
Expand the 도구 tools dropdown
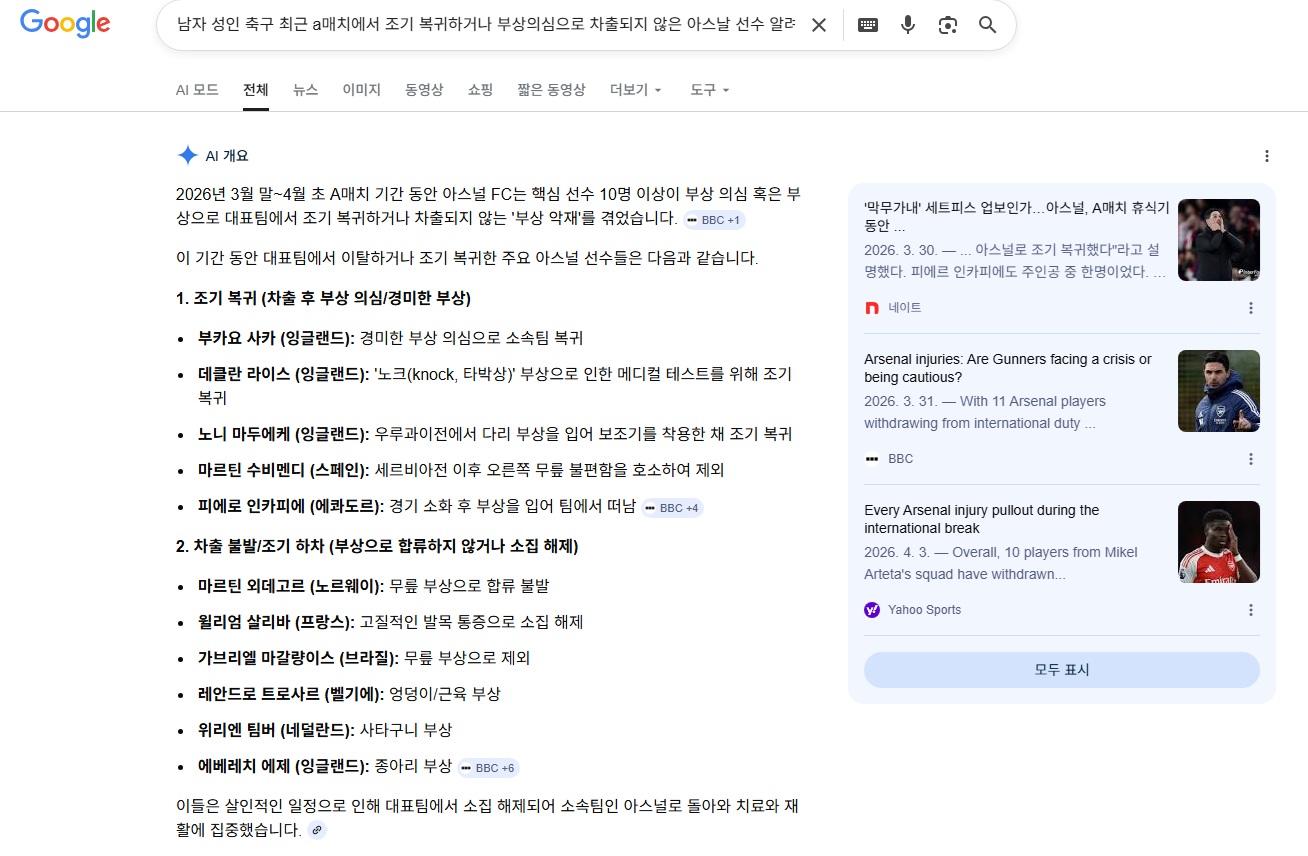710,90
